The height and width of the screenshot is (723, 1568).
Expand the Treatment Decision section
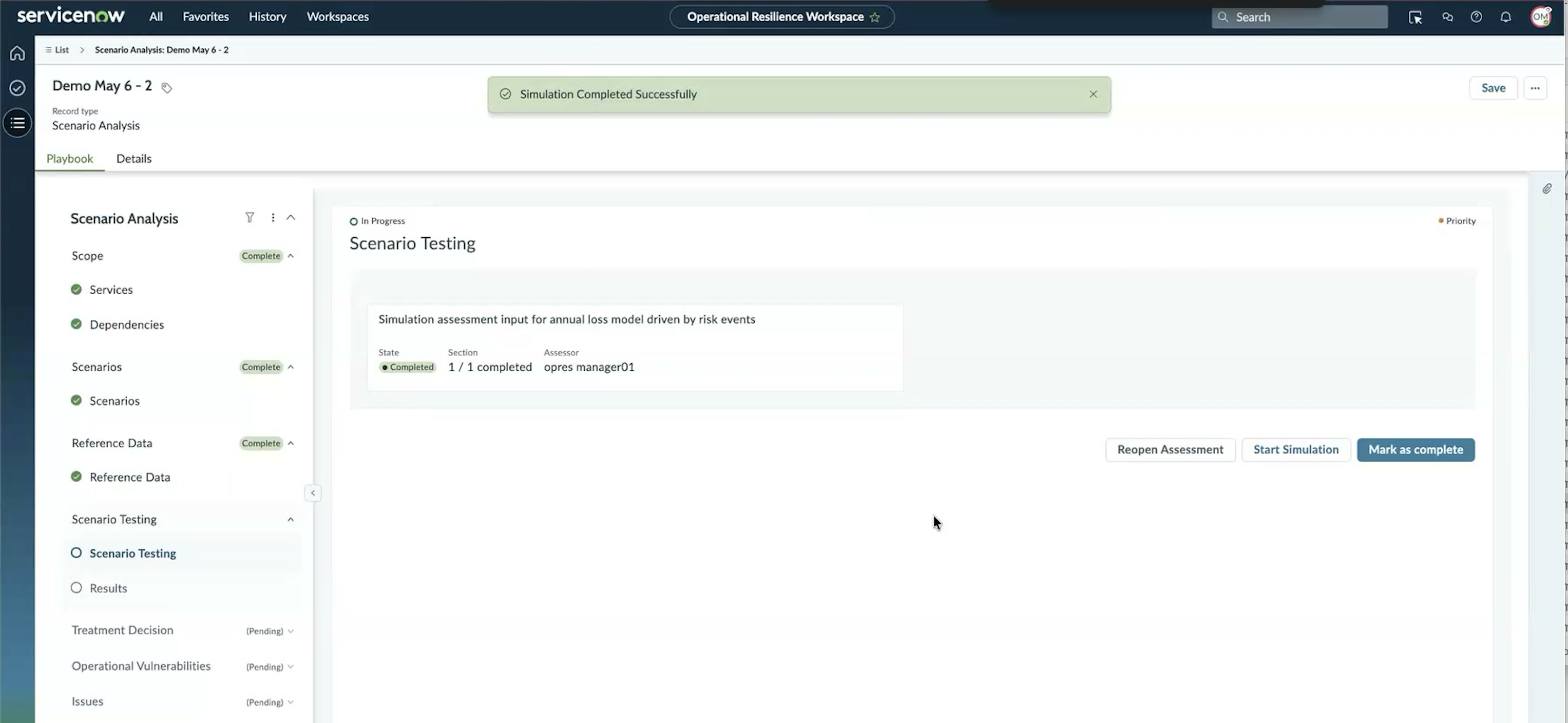tap(291, 631)
